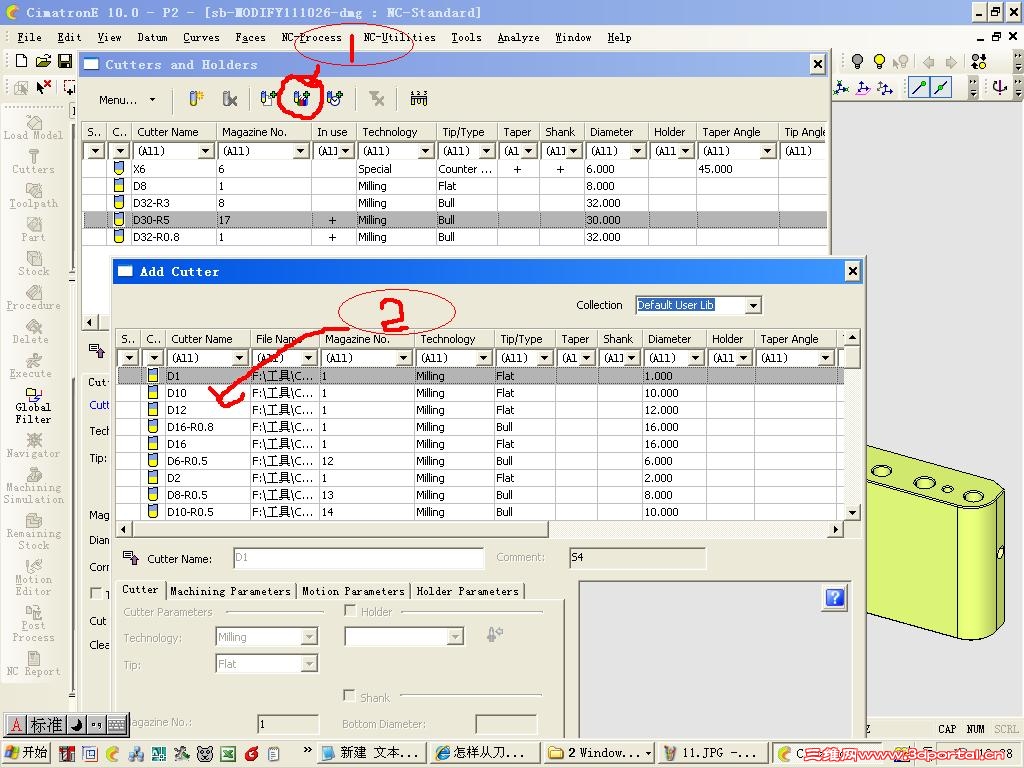The image size is (1024, 768).
Task: Toggle the Holder checkbox
Action: click(350, 611)
